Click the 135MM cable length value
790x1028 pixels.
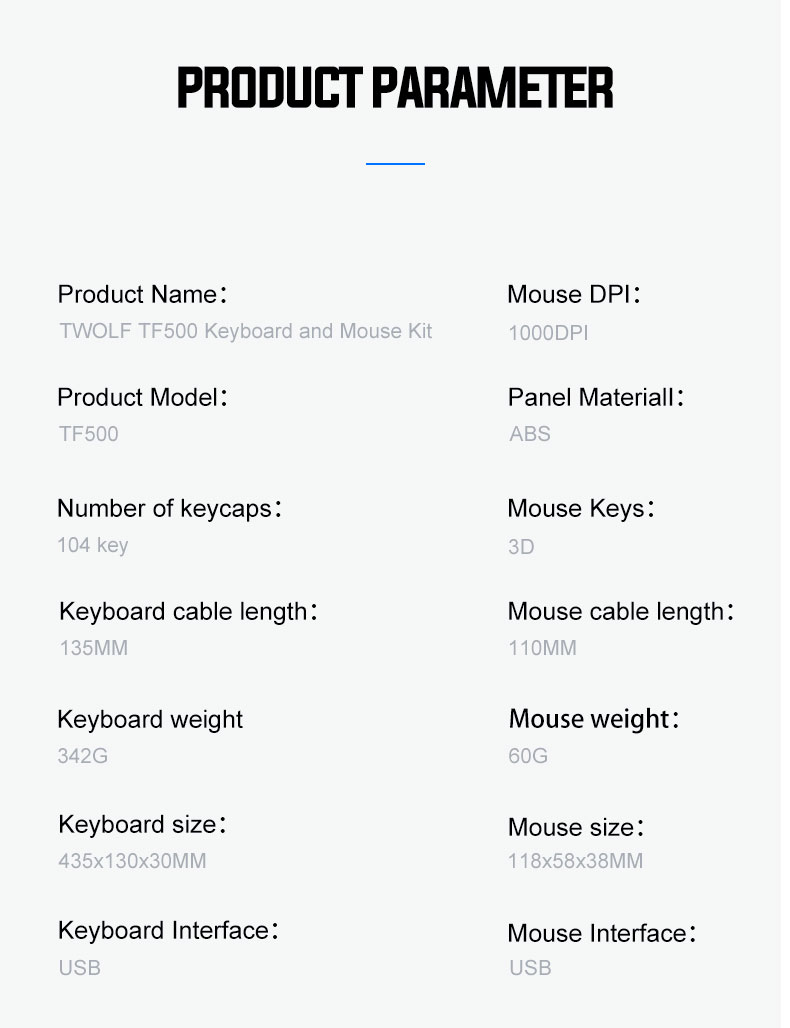coord(94,648)
